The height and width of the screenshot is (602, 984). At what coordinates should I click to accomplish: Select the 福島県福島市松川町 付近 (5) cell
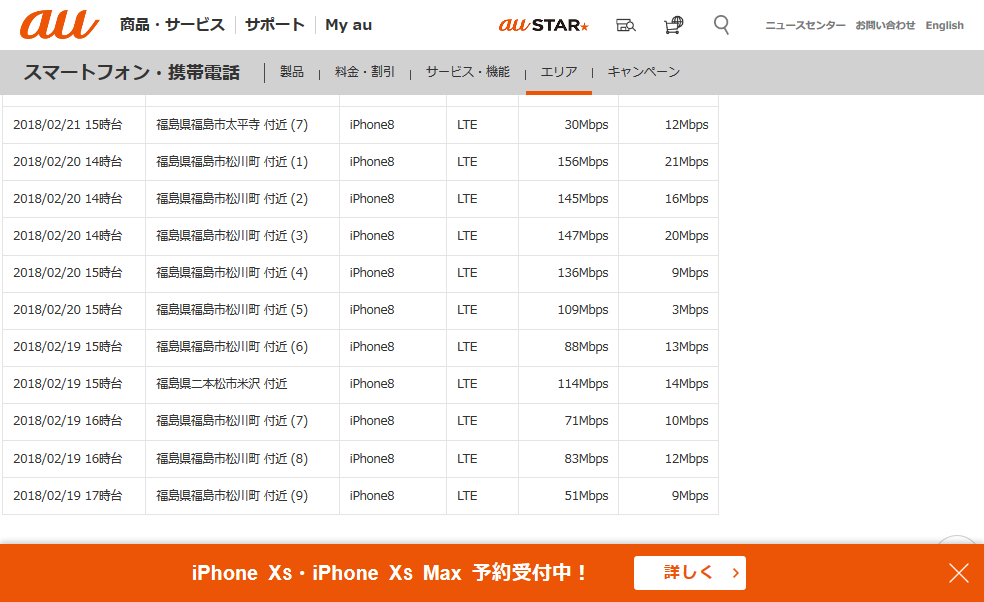[x=242, y=309]
